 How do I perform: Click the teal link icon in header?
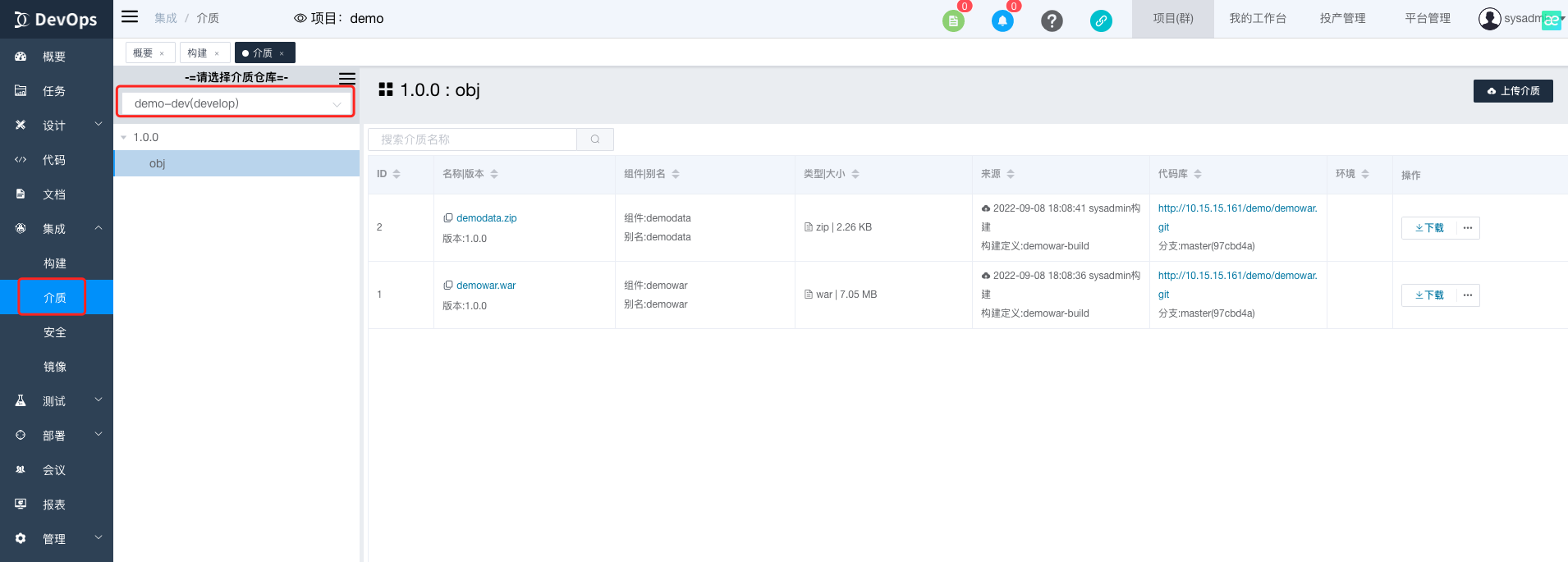coord(1101,21)
